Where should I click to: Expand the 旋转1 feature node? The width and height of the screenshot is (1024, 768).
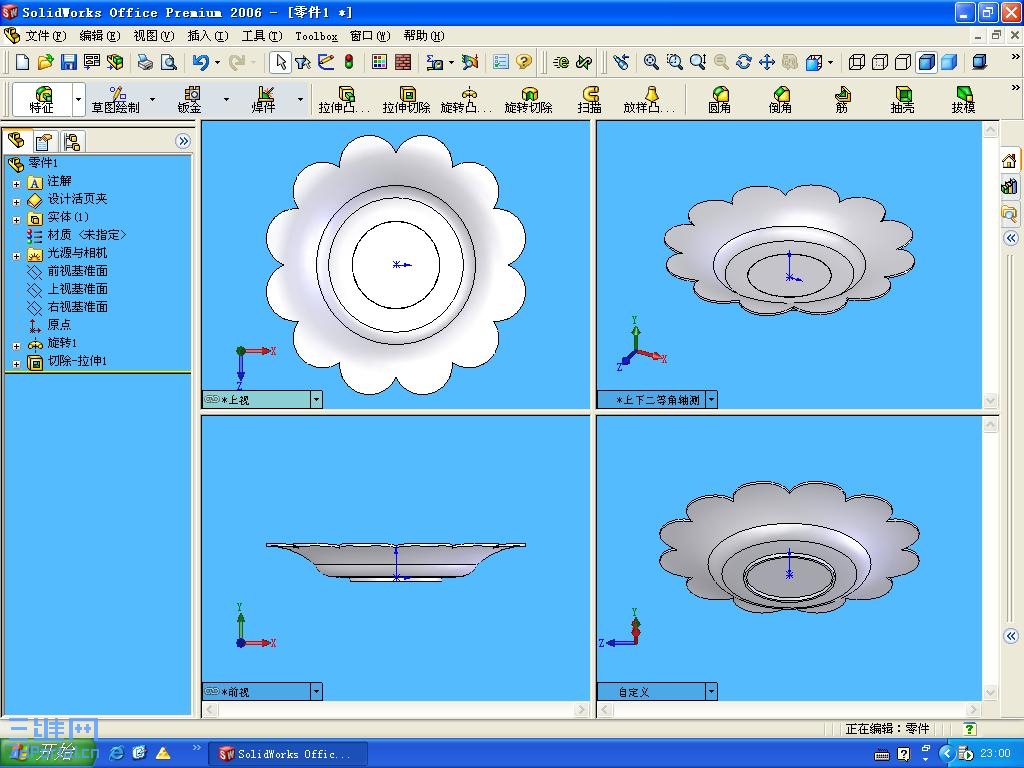(16, 345)
